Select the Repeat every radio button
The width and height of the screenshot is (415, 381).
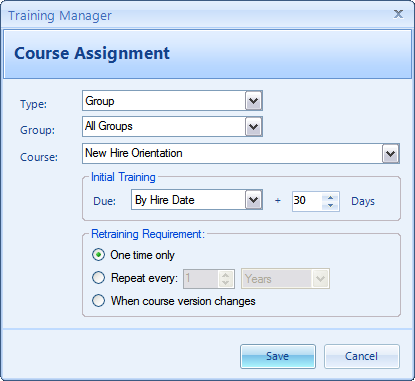(98, 278)
